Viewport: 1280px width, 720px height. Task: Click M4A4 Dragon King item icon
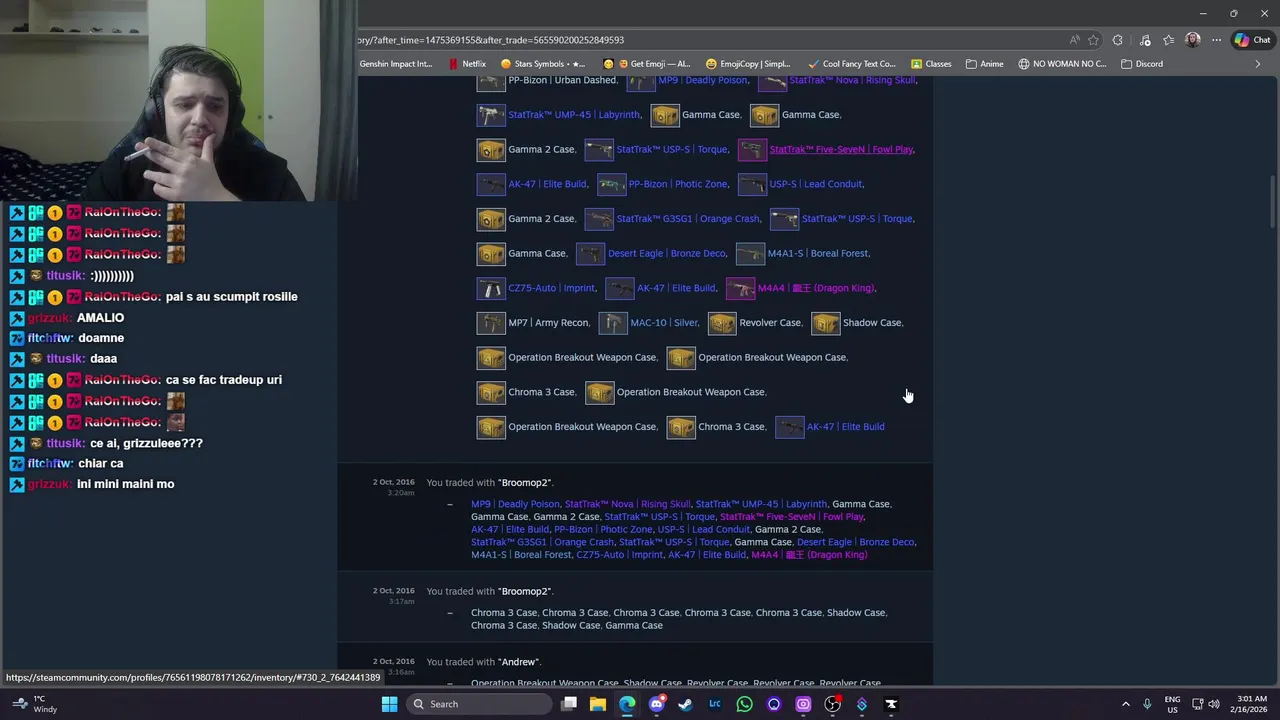click(740, 288)
